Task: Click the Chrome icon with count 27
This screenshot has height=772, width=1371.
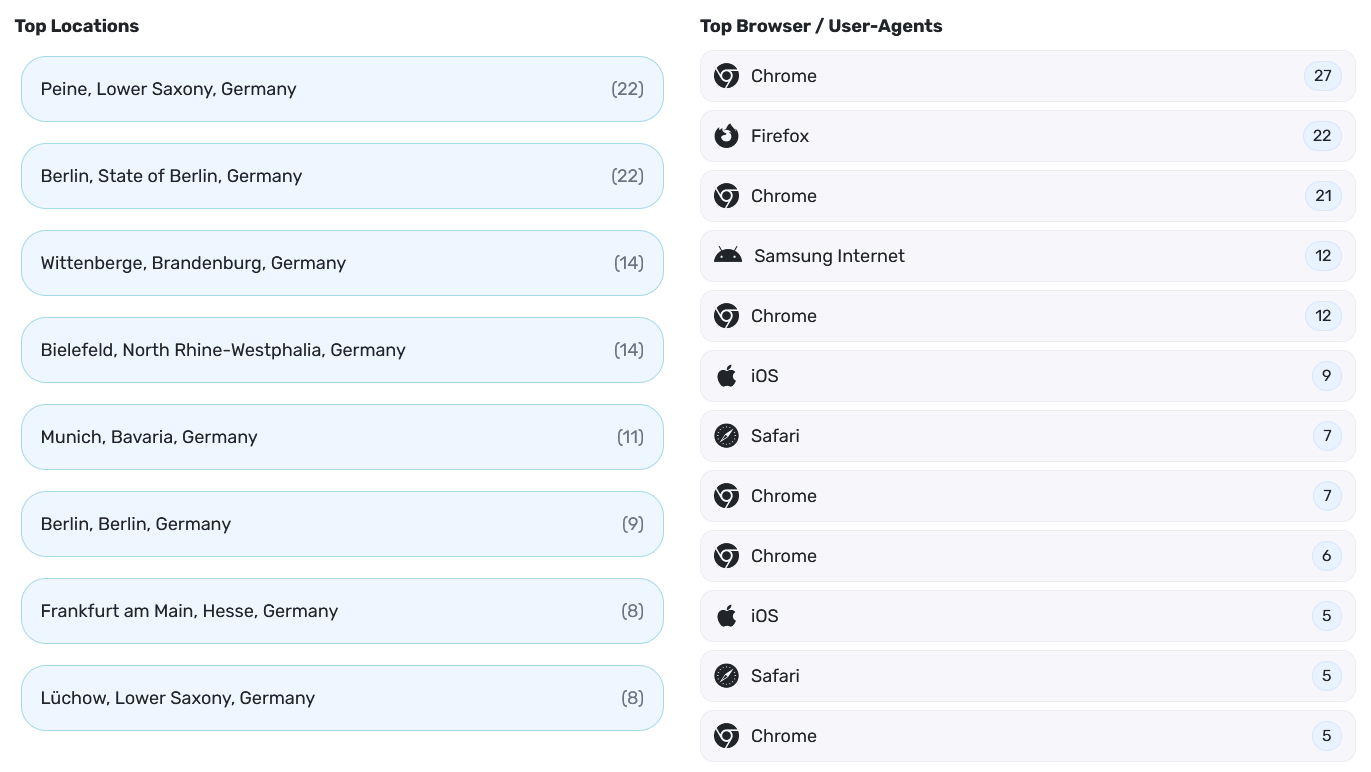Action: coord(726,76)
